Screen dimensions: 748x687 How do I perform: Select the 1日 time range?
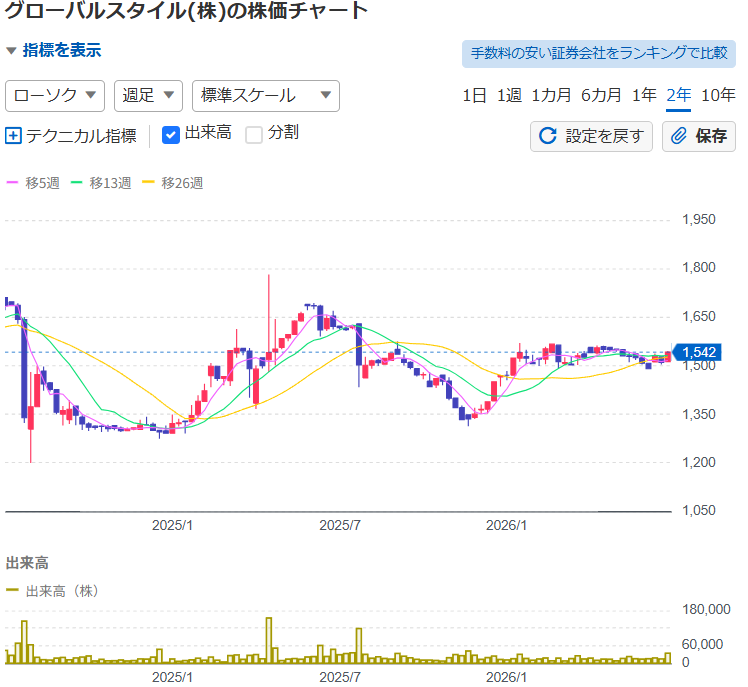pyautogui.click(x=474, y=95)
